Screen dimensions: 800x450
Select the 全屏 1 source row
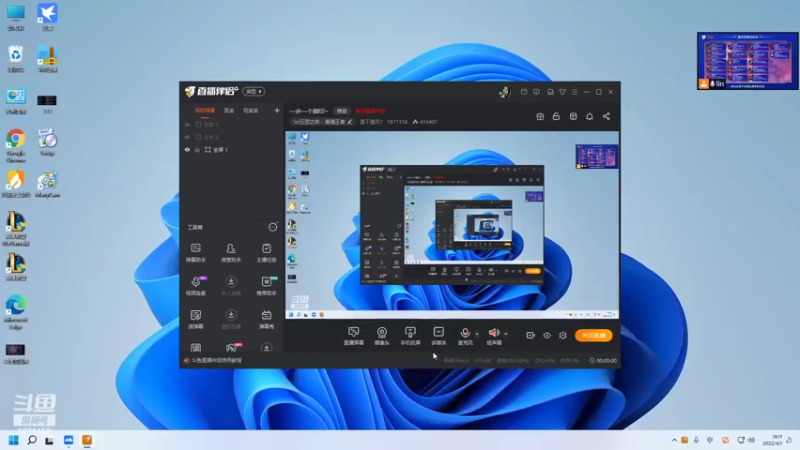pyautogui.click(x=232, y=149)
